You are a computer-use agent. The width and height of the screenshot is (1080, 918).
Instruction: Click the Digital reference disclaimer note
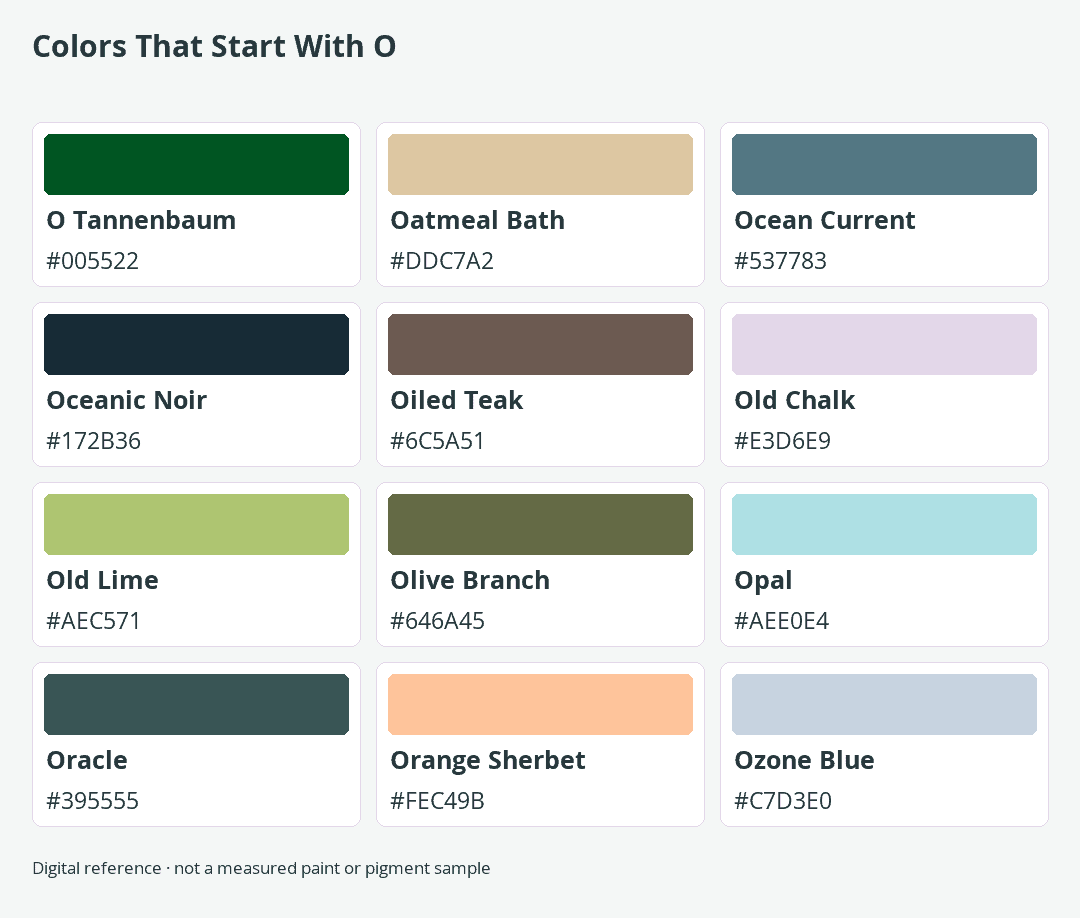(x=261, y=868)
